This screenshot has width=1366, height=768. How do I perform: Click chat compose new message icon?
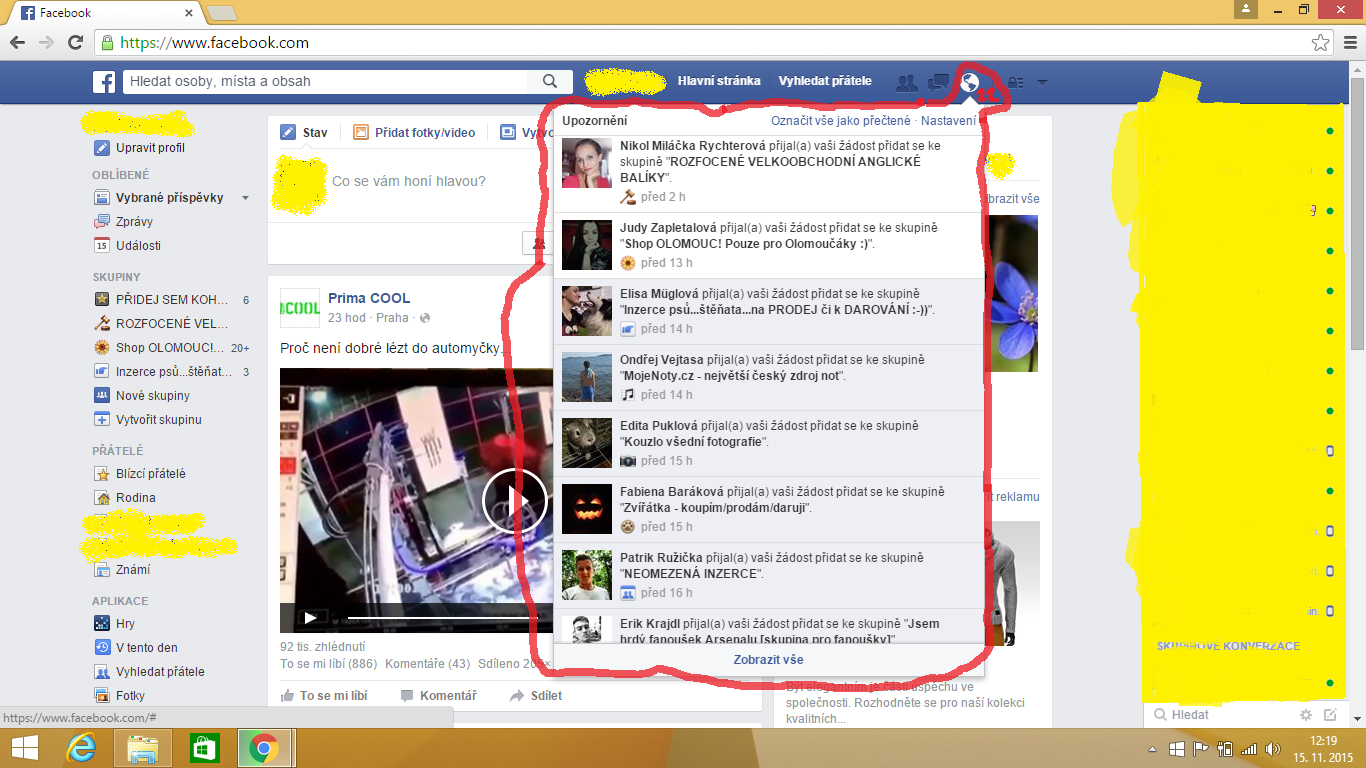(1330, 715)
